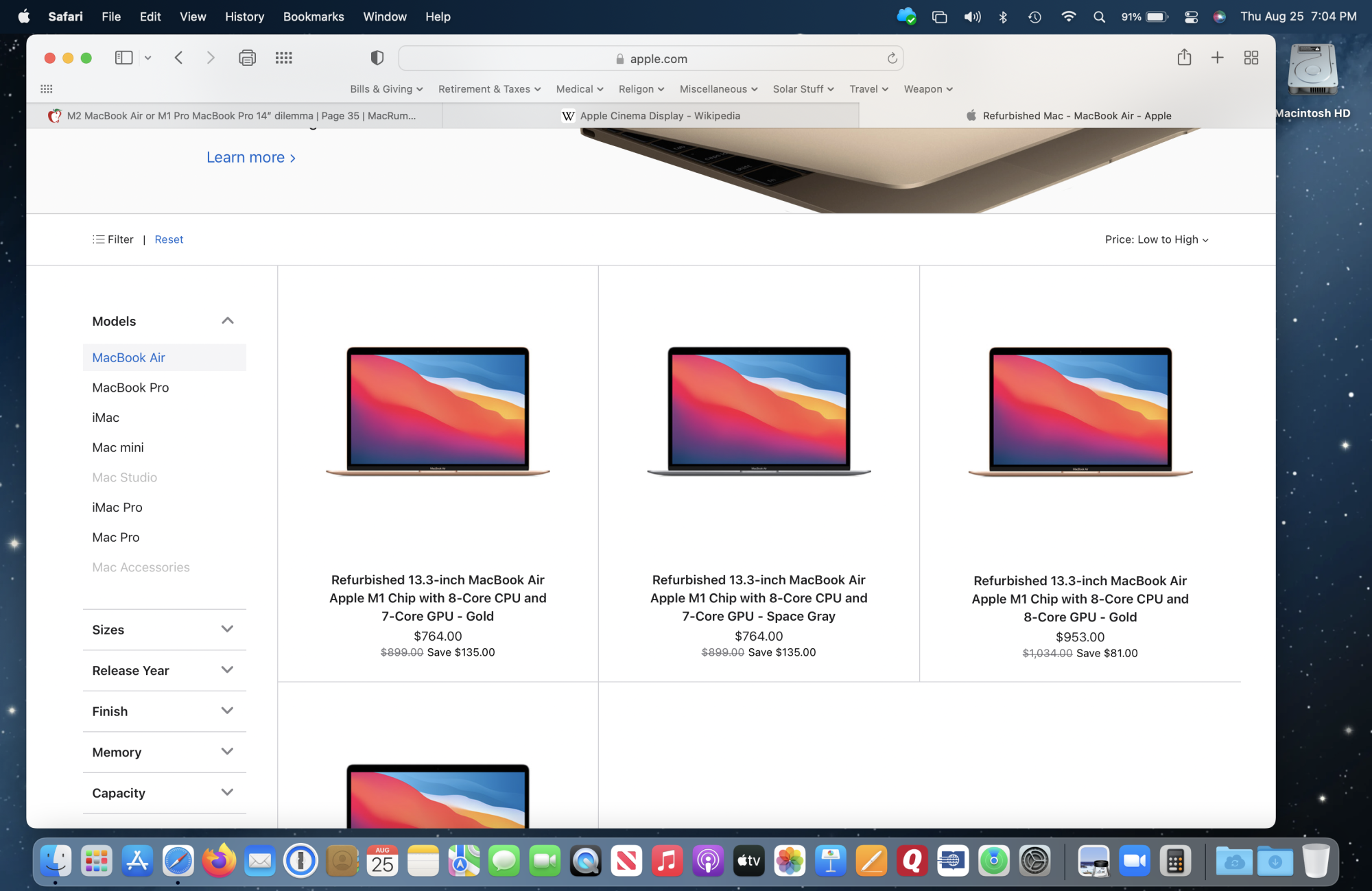This screenshot has height=891, width=1372.
Task: Click the privacy report shield icon
Action: (x=377, y=58)
